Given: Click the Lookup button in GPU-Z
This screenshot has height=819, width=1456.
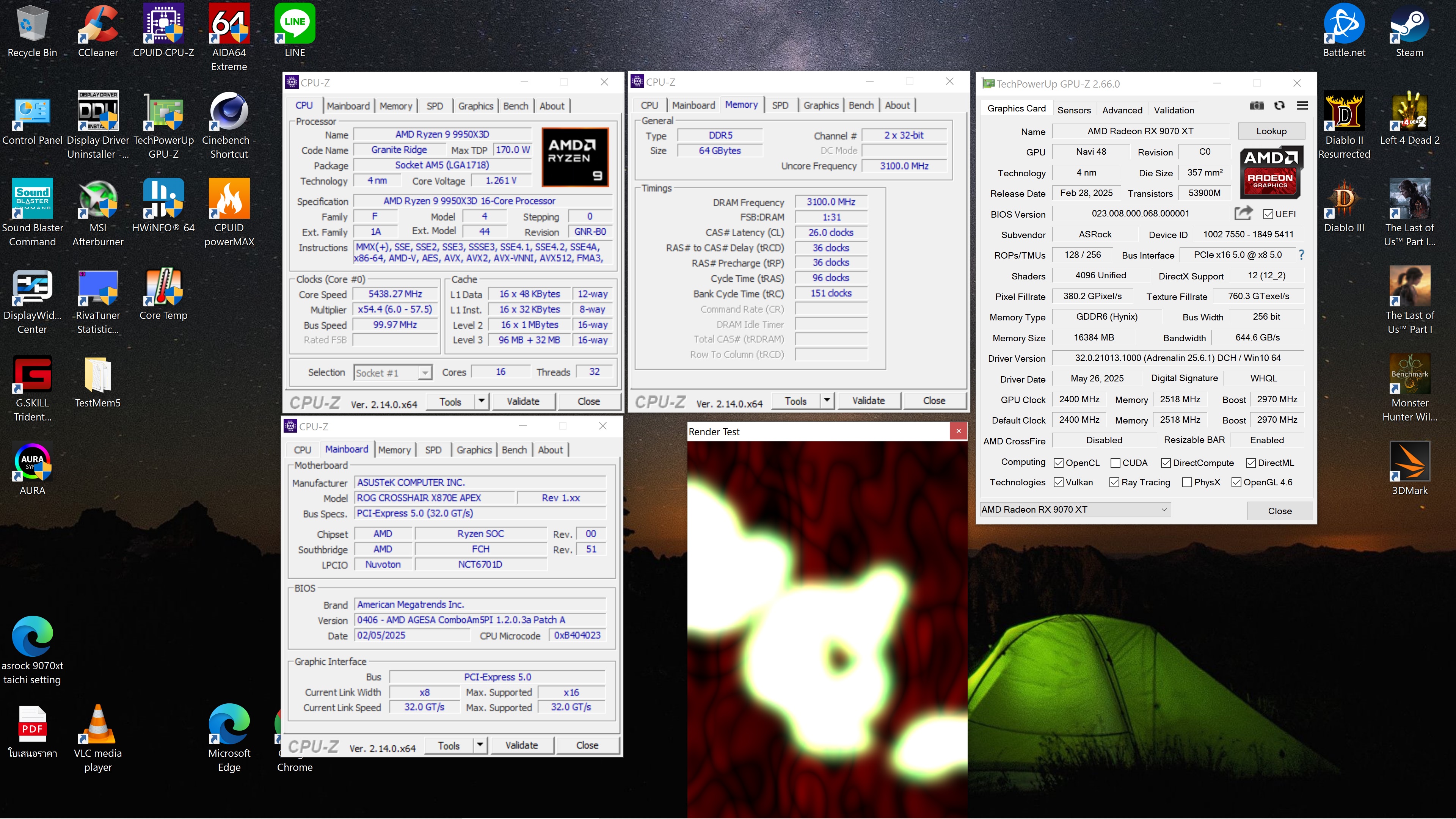Looking at the screenshot, I should coord(1271,131).
